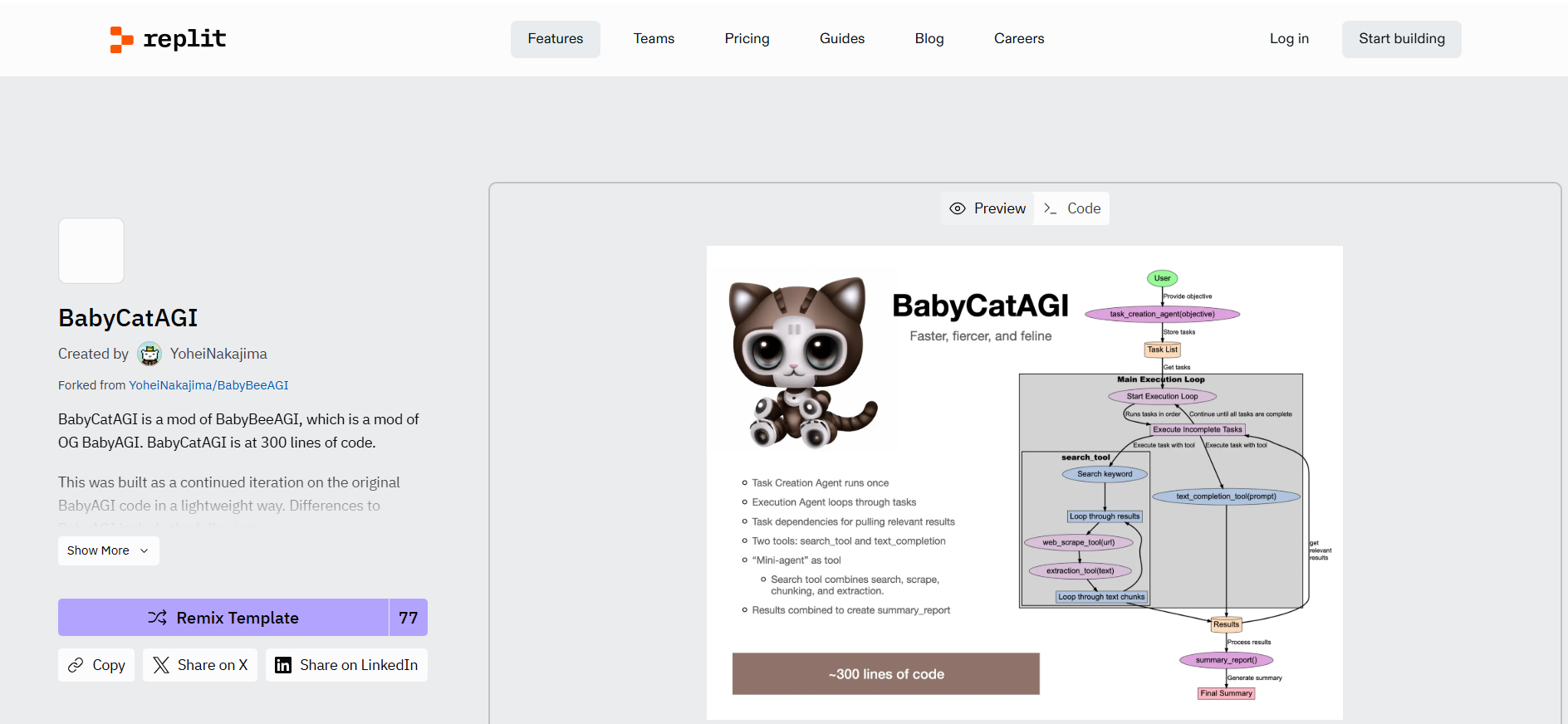The height and width of the screenshot is (724, 1568).
Task: Open the Features menu
Action: (x=556, y=39)
